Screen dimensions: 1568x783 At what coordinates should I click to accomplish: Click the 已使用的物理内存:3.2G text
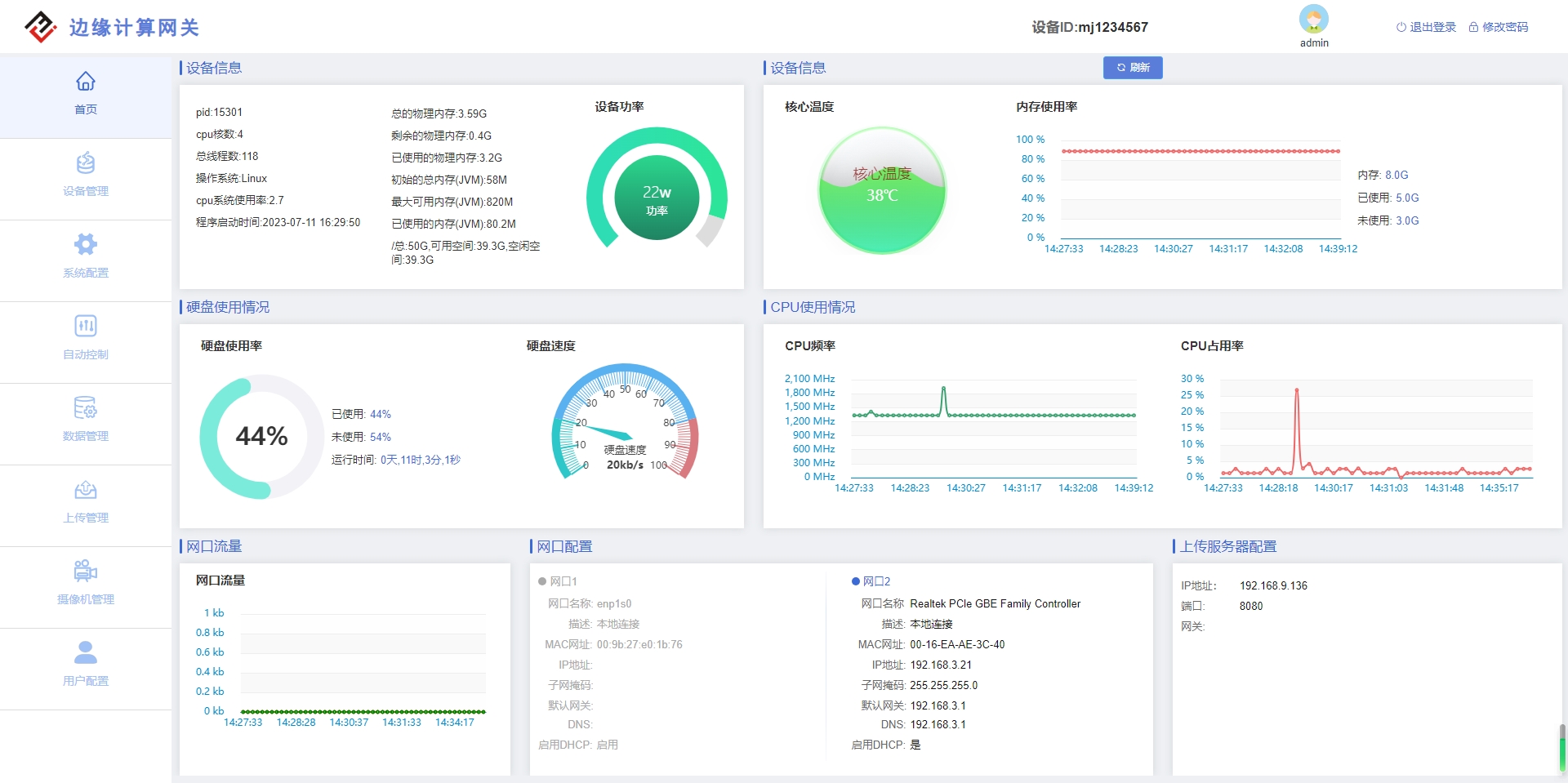pos(447,158)
